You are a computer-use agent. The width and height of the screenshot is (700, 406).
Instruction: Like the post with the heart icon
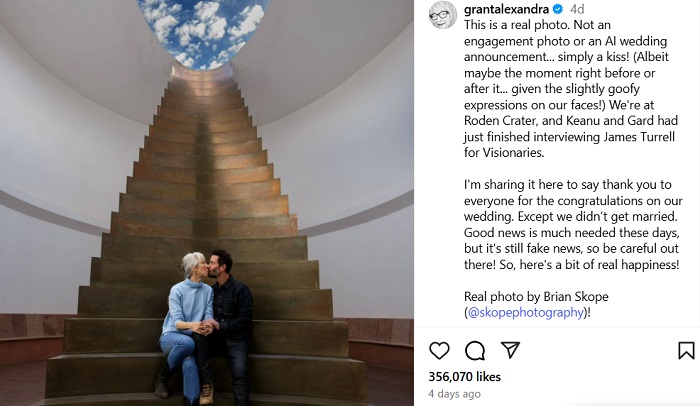click(439, 350)
